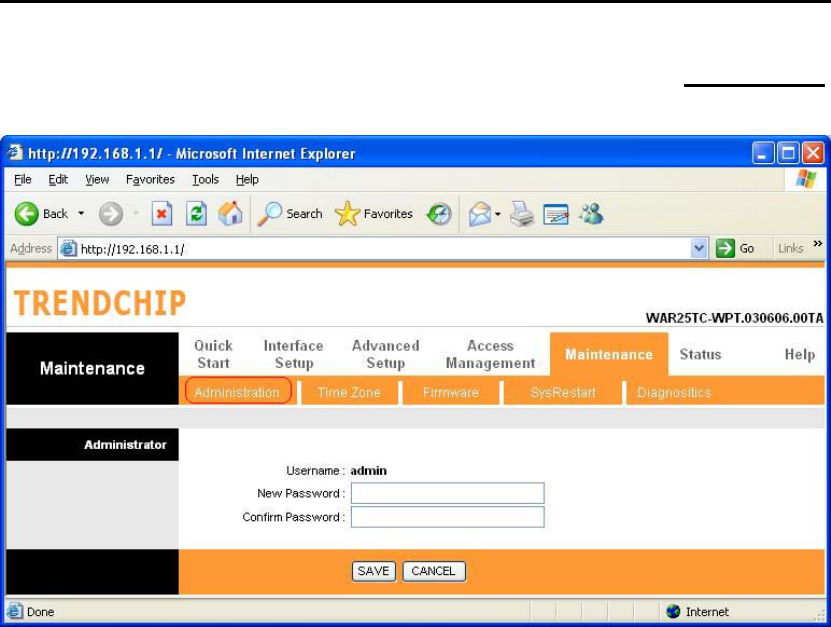Viewport: 831px width, 627px height.
Task: Open the router Help tab
Action: pos(800,354)
